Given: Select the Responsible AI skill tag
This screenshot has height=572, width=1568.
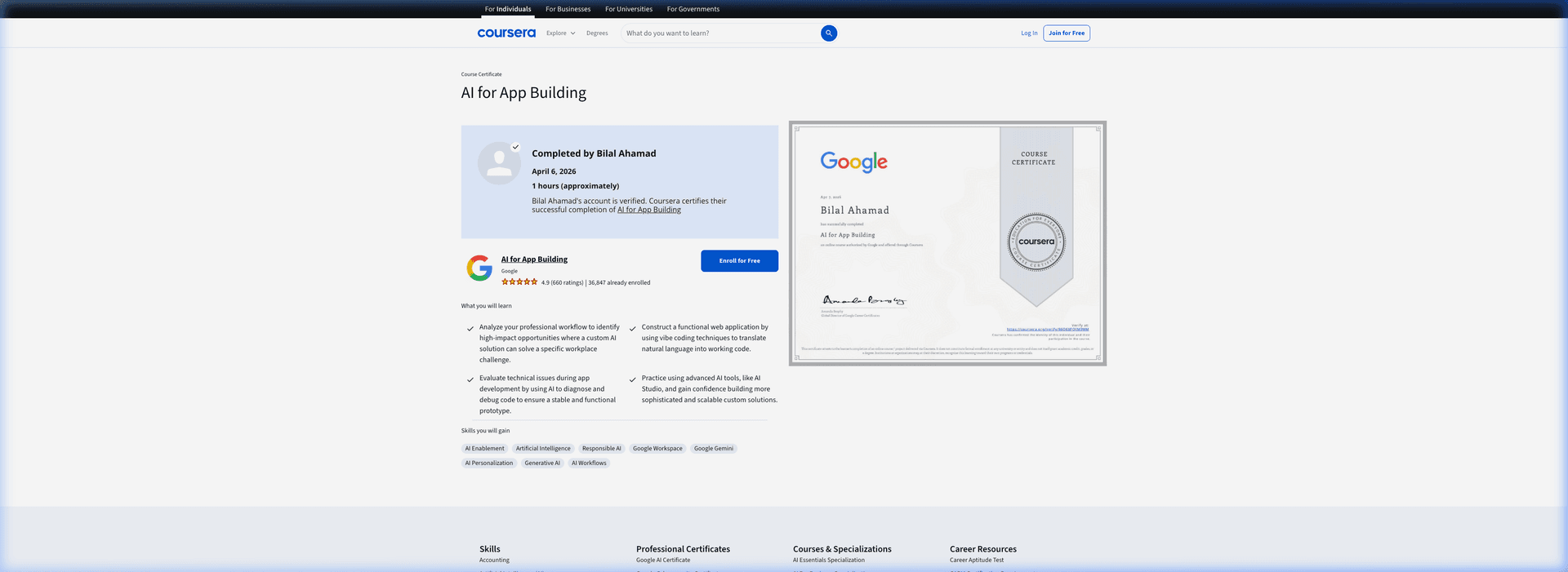Looking at the screenshot, I should pos(602,449).
